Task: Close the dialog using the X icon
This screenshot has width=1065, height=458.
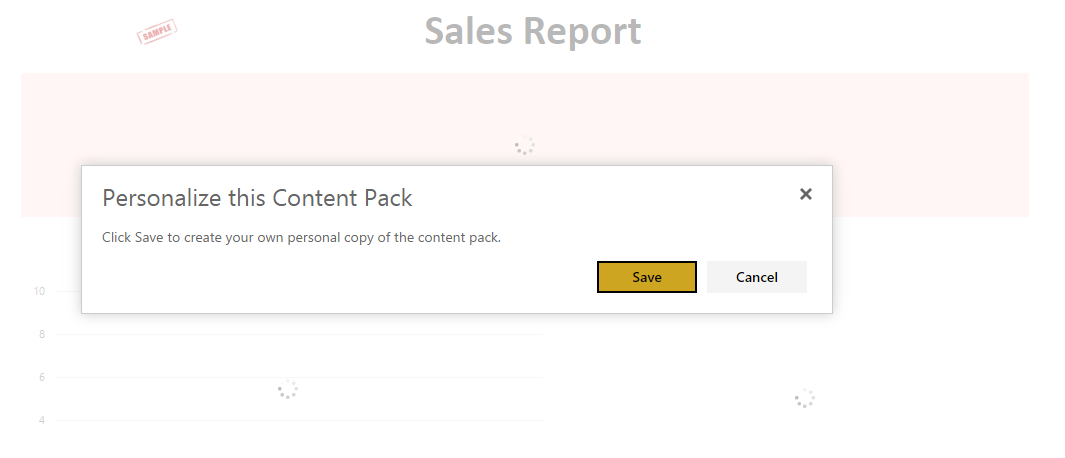Action: (x=806, y=194)
